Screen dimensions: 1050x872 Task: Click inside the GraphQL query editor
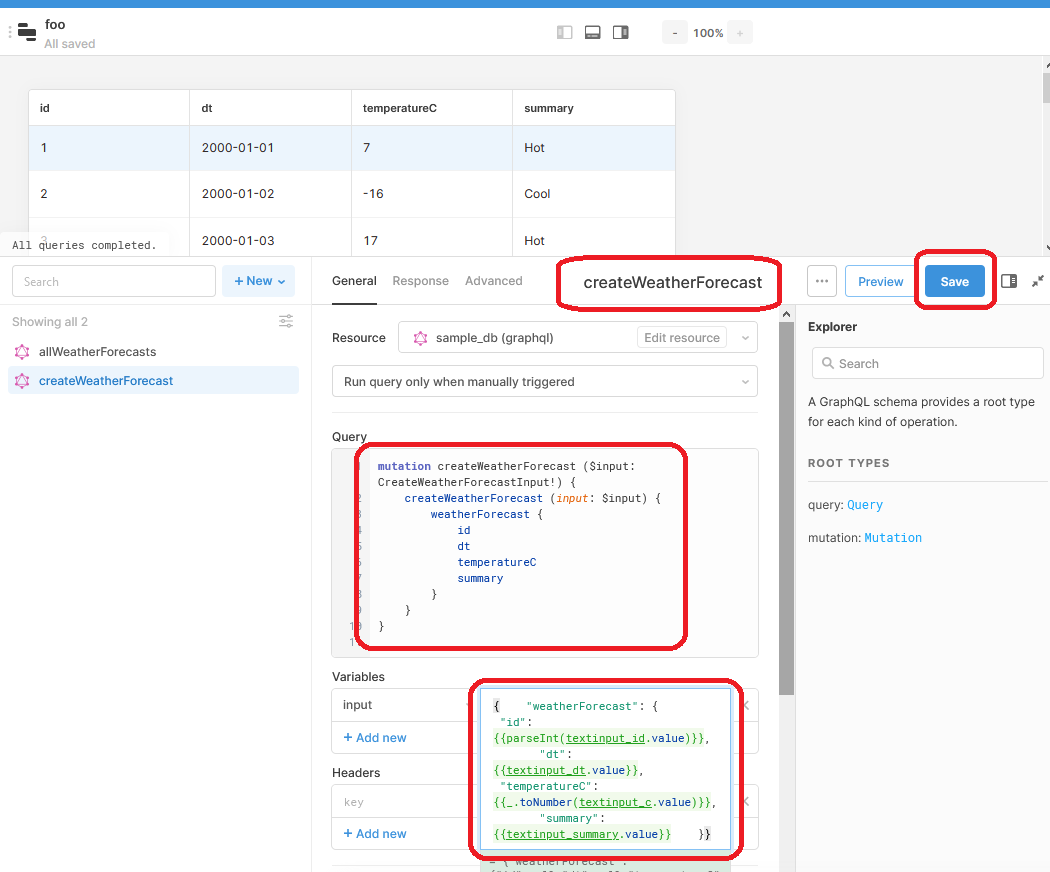544,553
